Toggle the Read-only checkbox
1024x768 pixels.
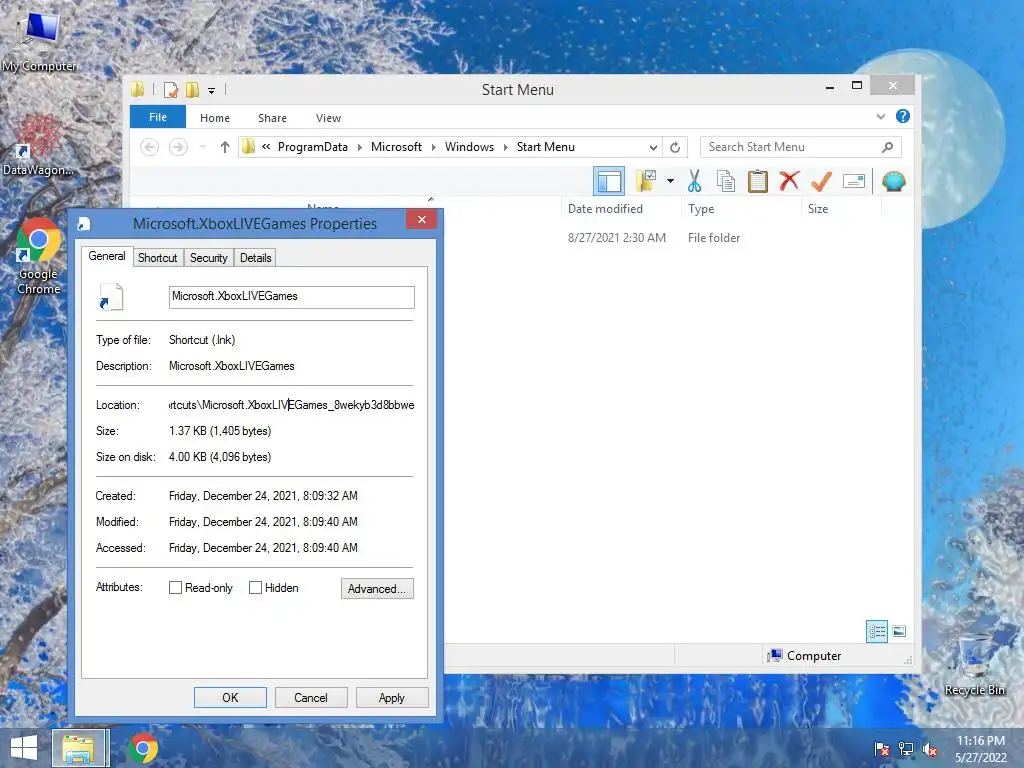pyautogui.click(x=175, y=588)
